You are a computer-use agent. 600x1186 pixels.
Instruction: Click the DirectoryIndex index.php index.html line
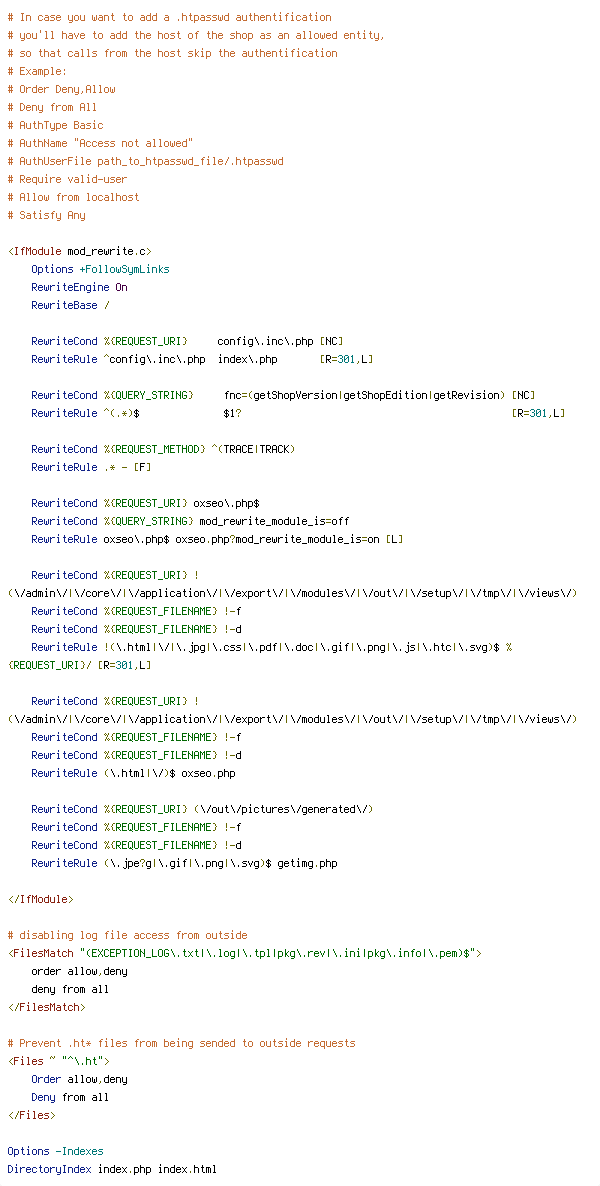[x=112, y=1170]
